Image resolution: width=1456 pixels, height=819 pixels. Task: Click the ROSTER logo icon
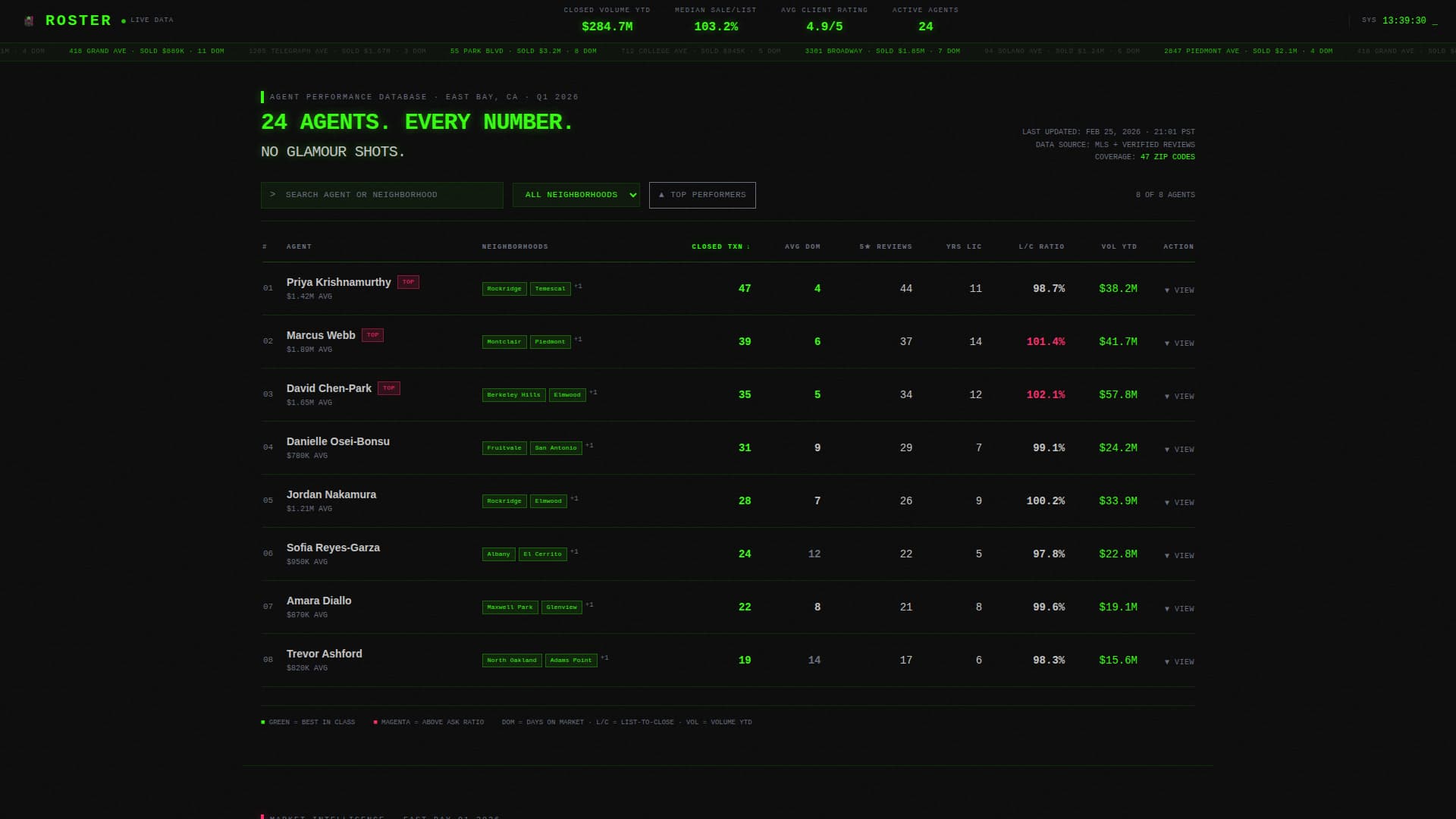pyautogui.click(x=29, y=21)
